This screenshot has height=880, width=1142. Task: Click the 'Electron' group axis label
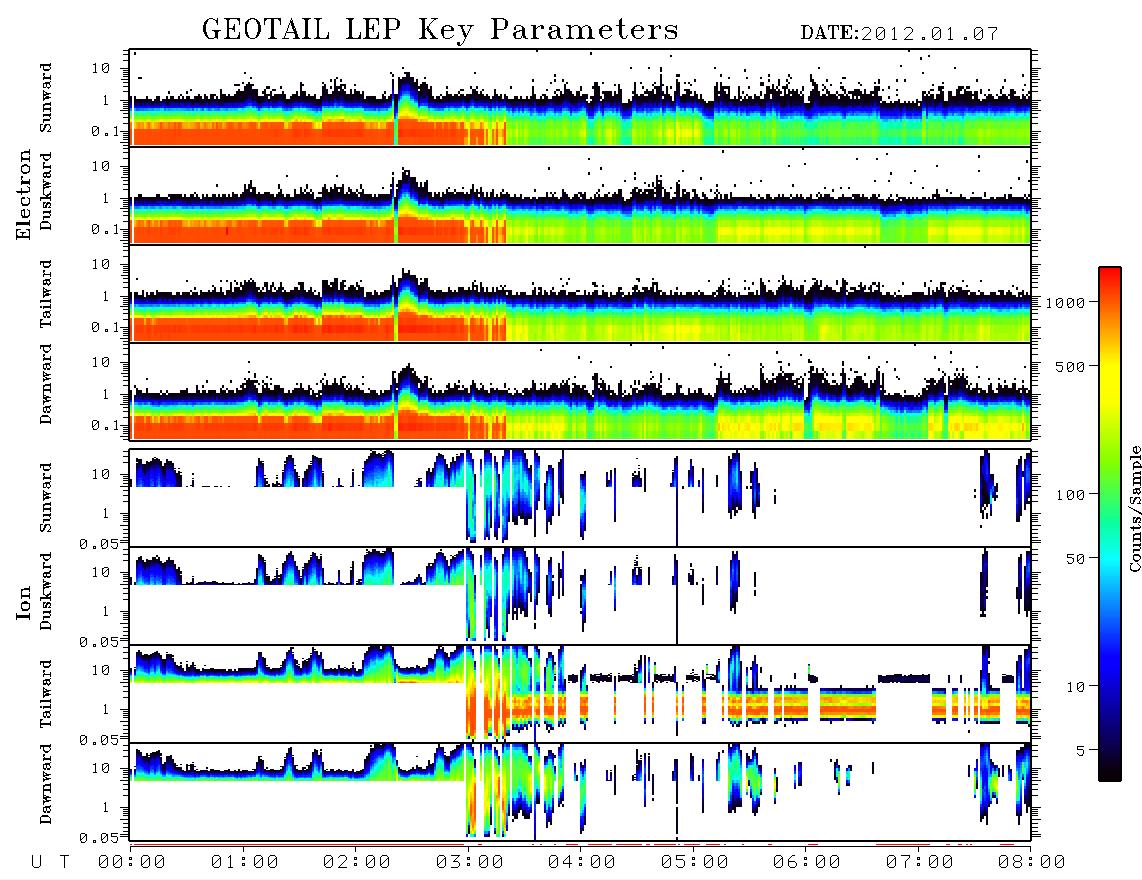tap(23, 194)
